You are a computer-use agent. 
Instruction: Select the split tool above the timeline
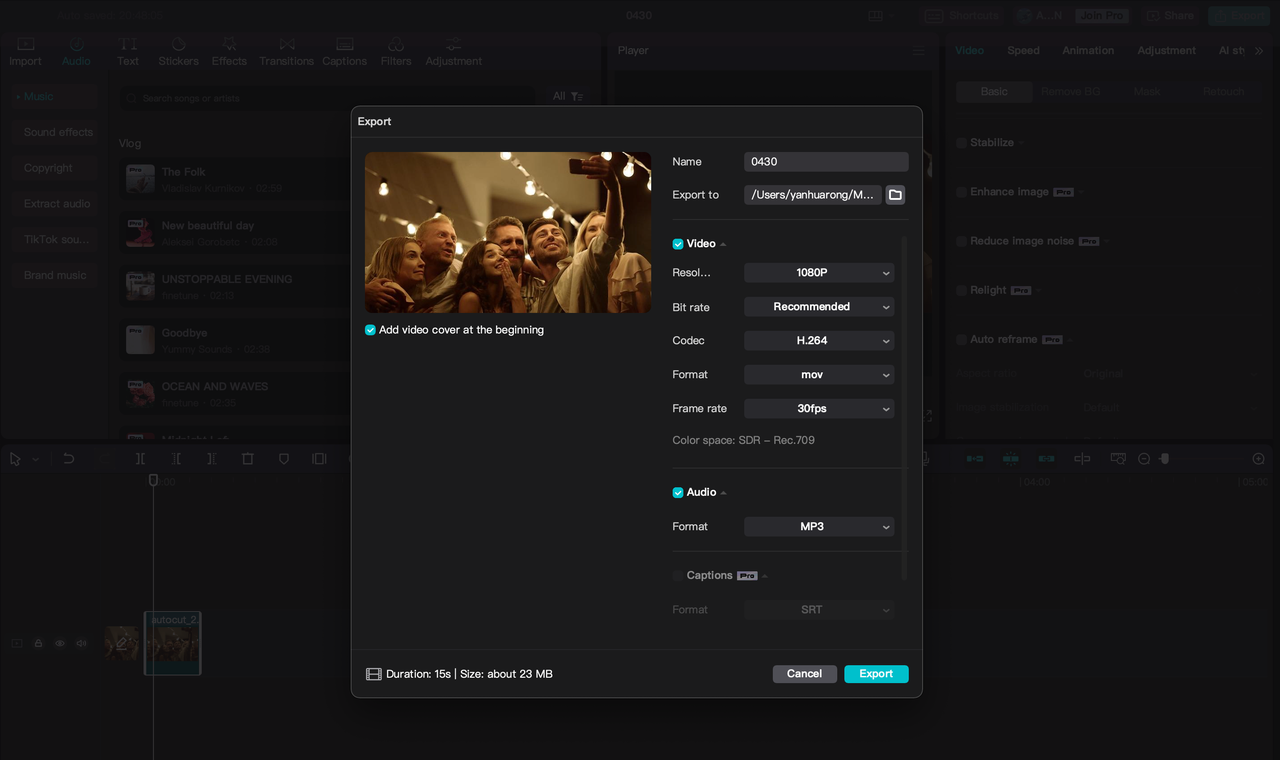(140, 458)
